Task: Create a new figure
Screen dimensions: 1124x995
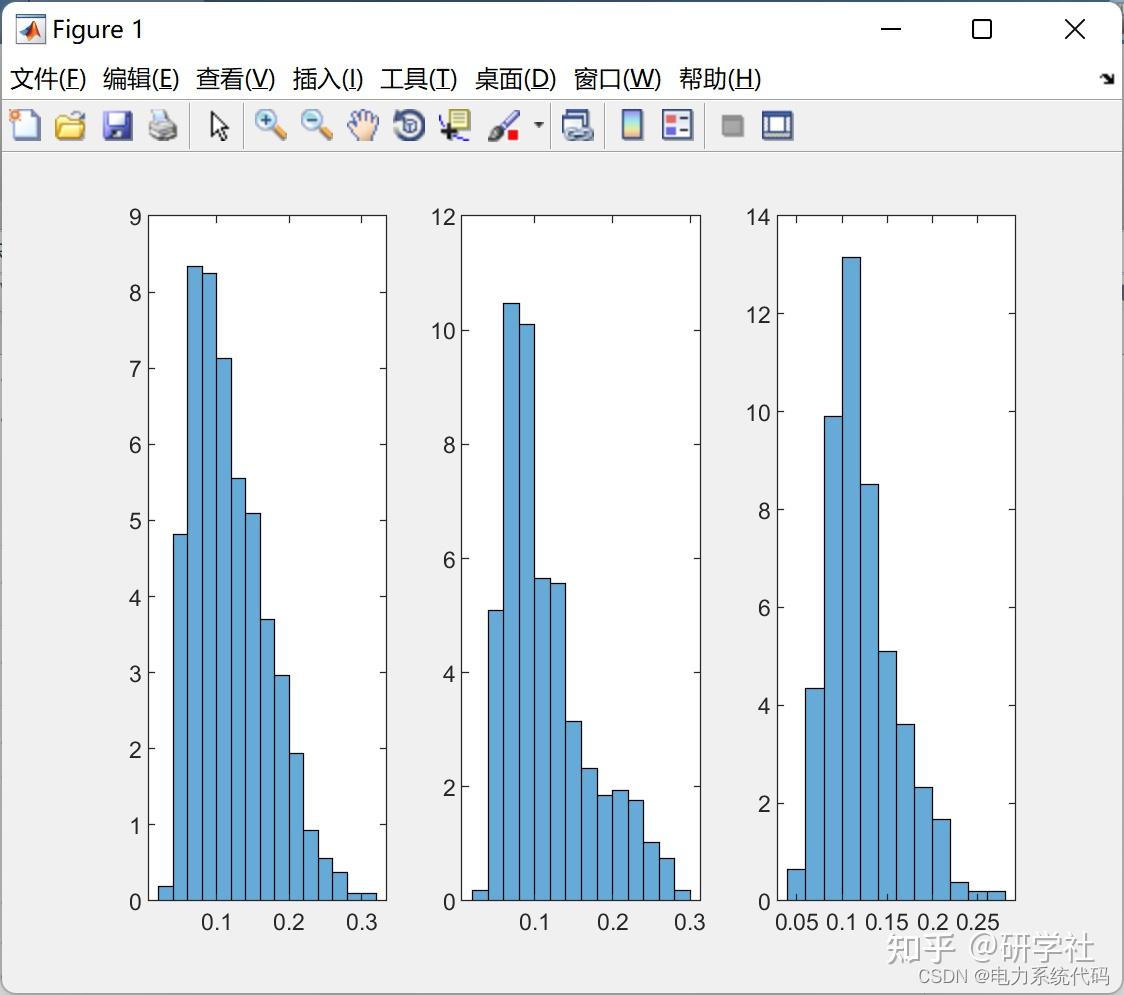Action: coord(24,125)
